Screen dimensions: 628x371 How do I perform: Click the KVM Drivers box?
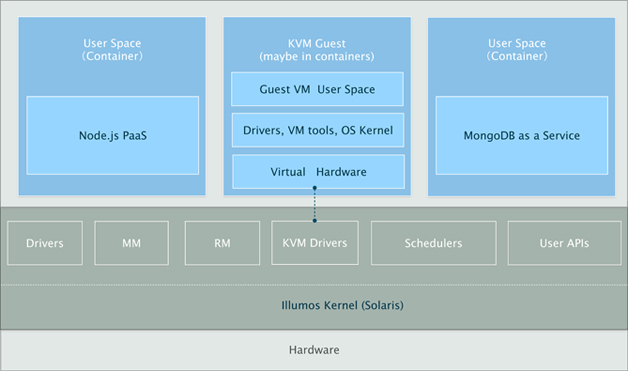pos(315,243)
